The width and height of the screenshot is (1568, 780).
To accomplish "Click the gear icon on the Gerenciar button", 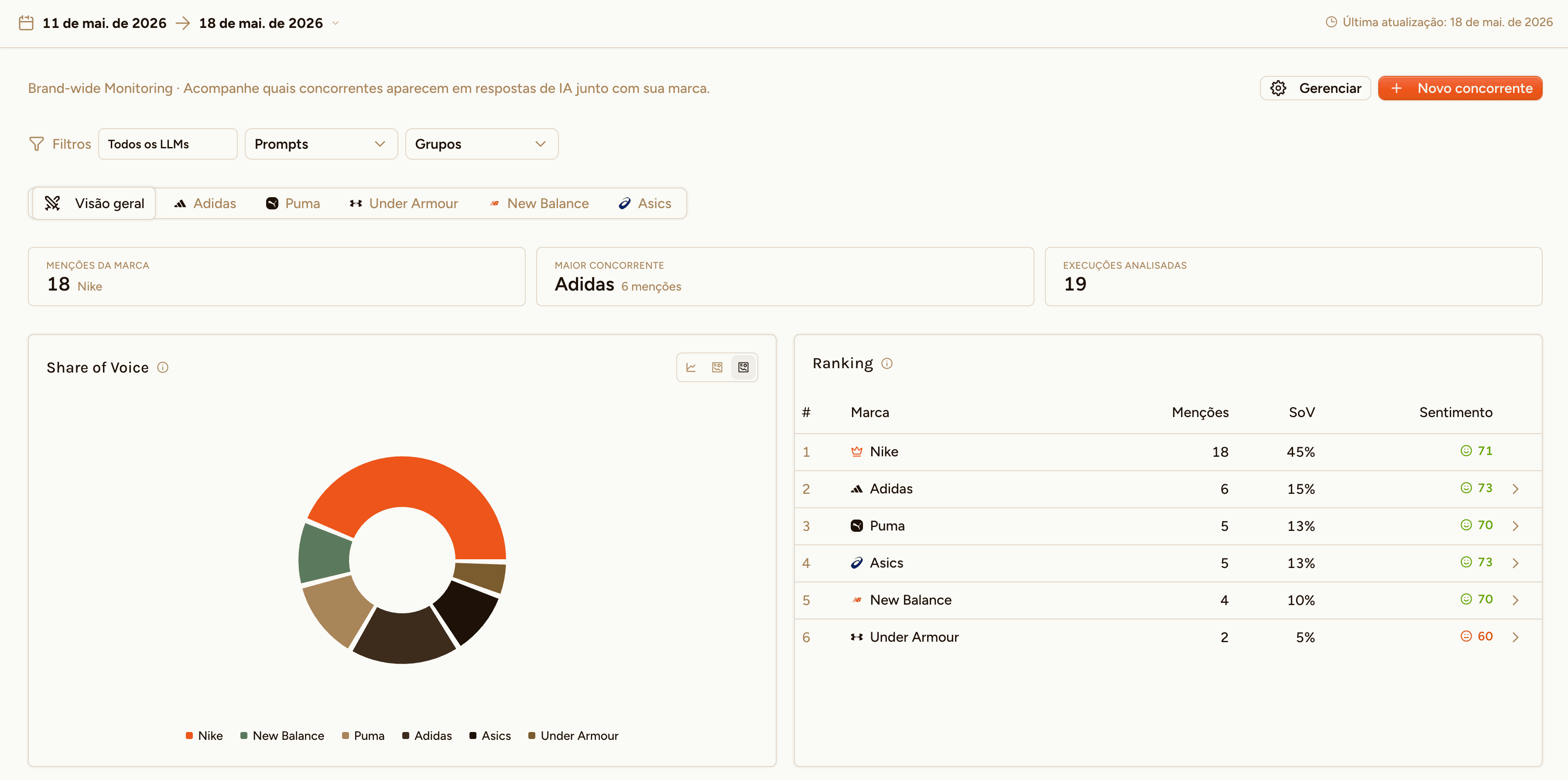I will click(1278, 88).
